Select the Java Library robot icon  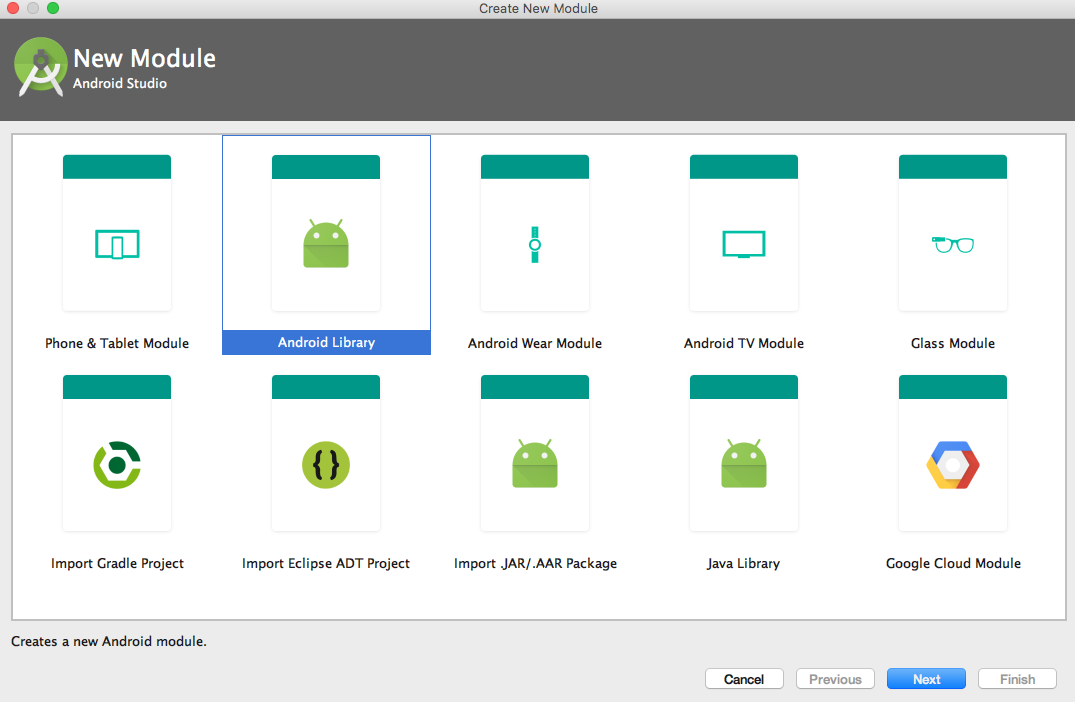[744, 463]
